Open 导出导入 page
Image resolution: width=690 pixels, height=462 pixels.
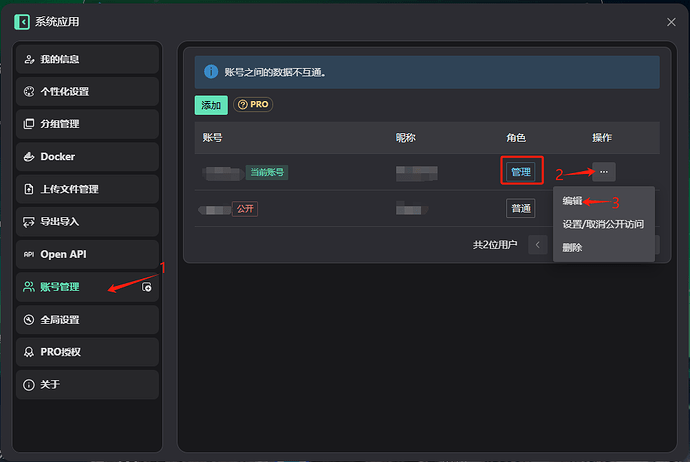(87, 222)
